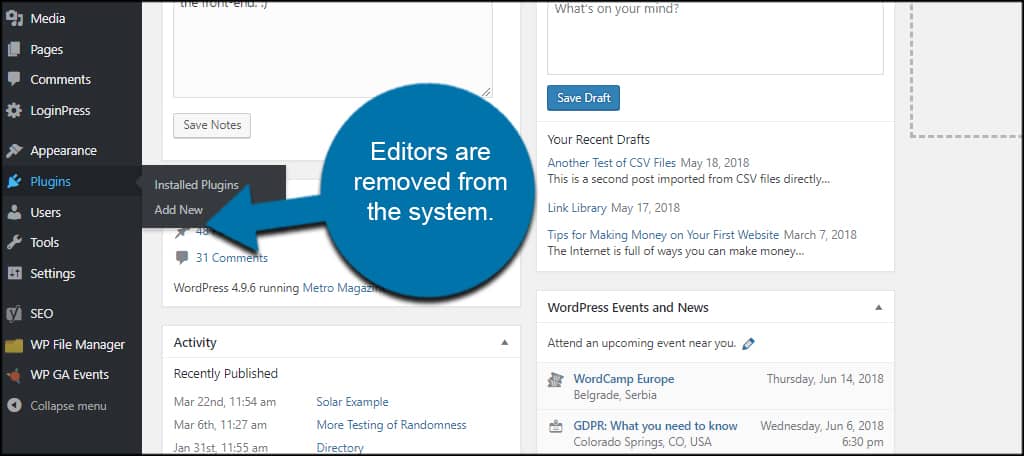
Task: Open the Solar Example post
Action: click(352, 402)
